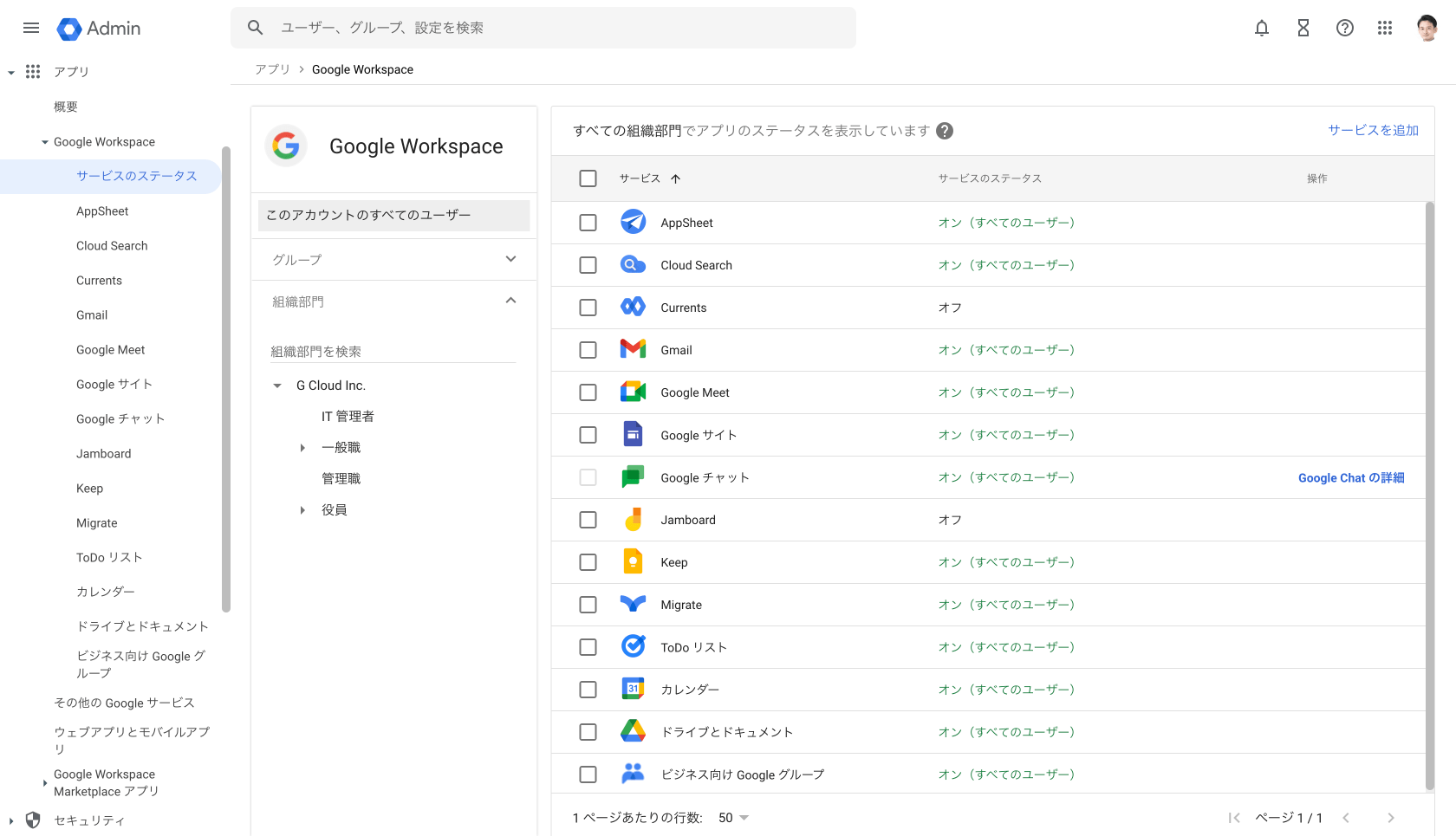Viewport: 1456px width, 836px height.
Task: Jump to first page arrow
Action: 1235,818
